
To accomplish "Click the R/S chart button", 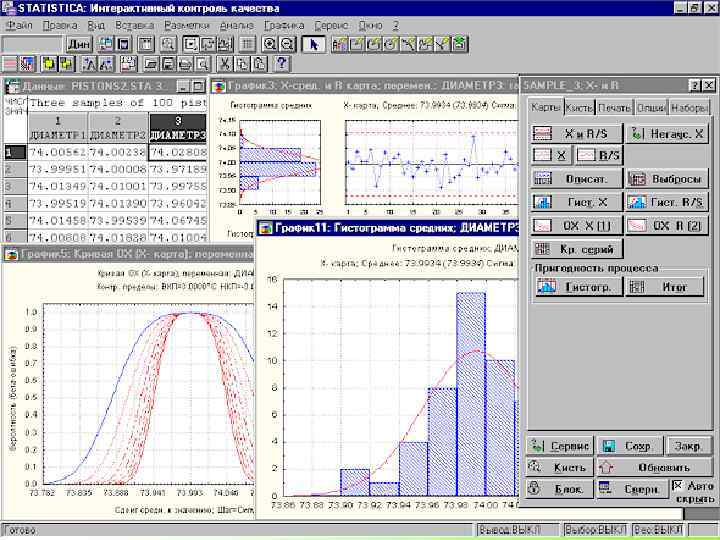I will tap(599, 155).
